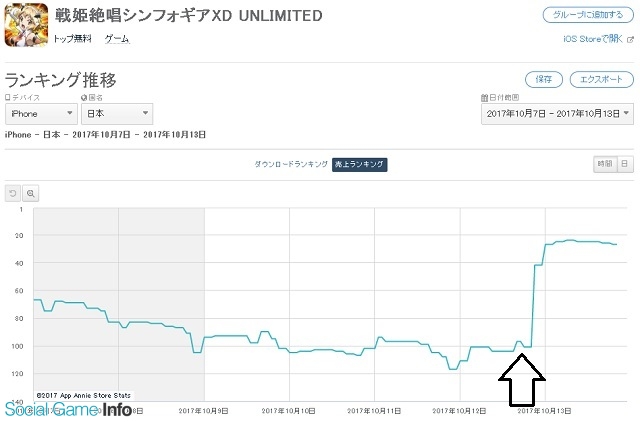The height and width of the screenshot is (422, 640).
Task: Switch to 売上ランキング revenue ranking
Action: 359,164
